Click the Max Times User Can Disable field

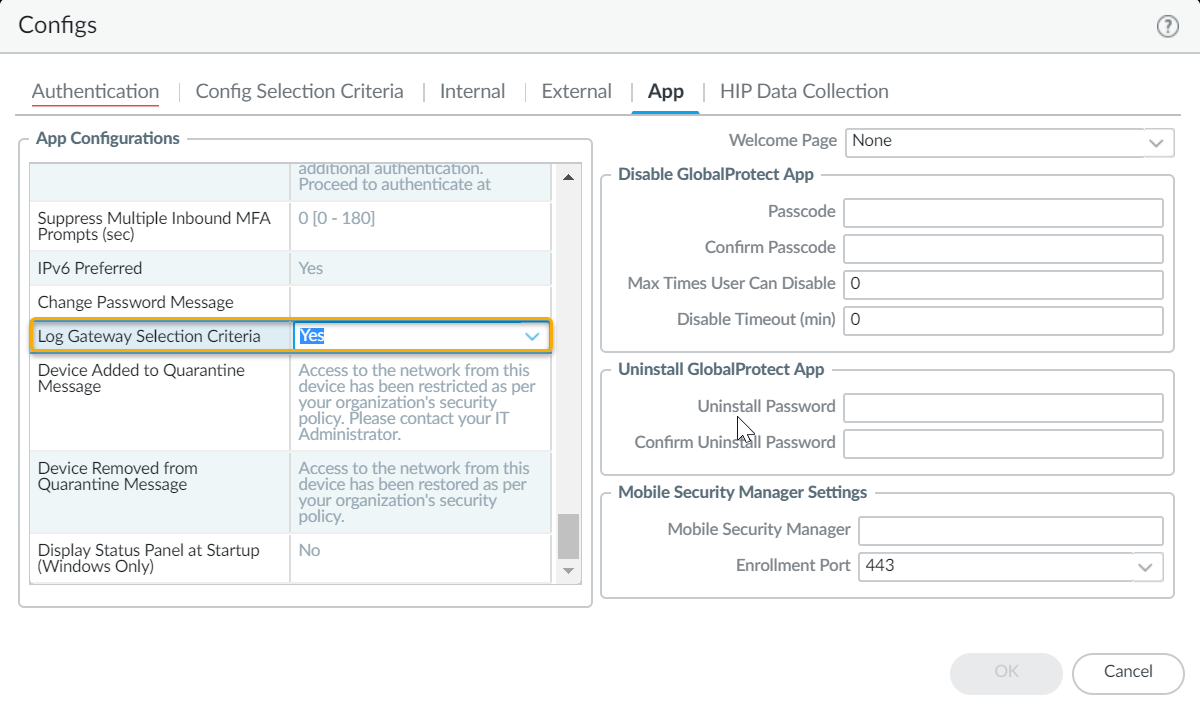pos(1003,284)
